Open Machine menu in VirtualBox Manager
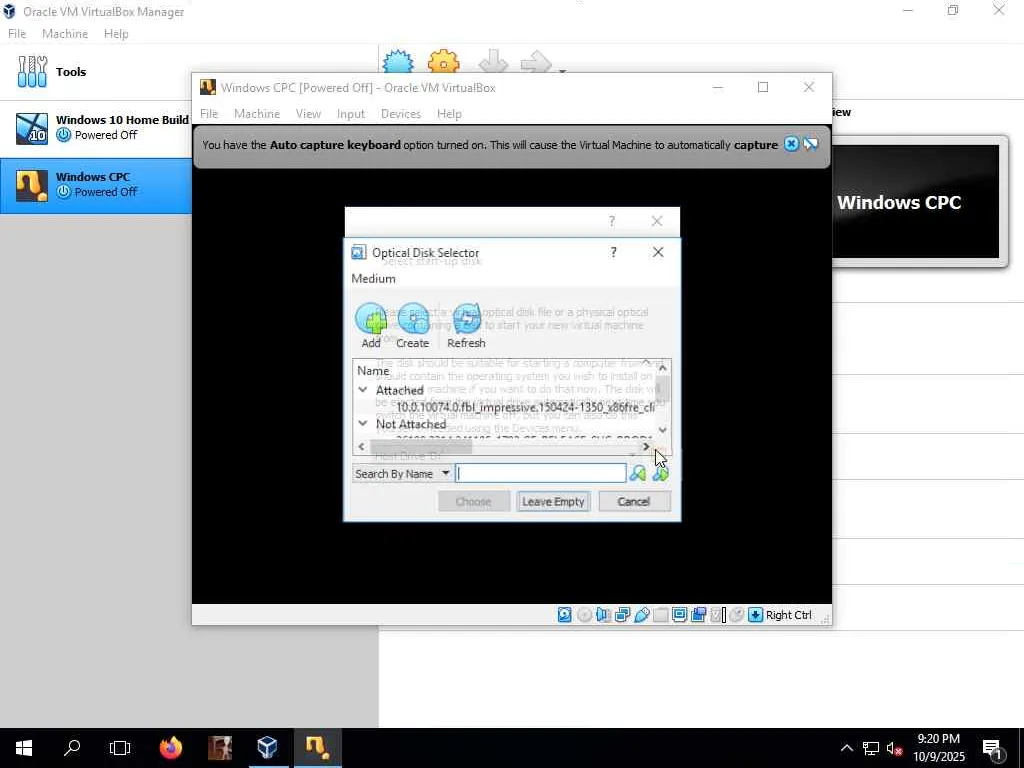The height and width of the screenshot is (768, 1024). [x=65, y=33]
